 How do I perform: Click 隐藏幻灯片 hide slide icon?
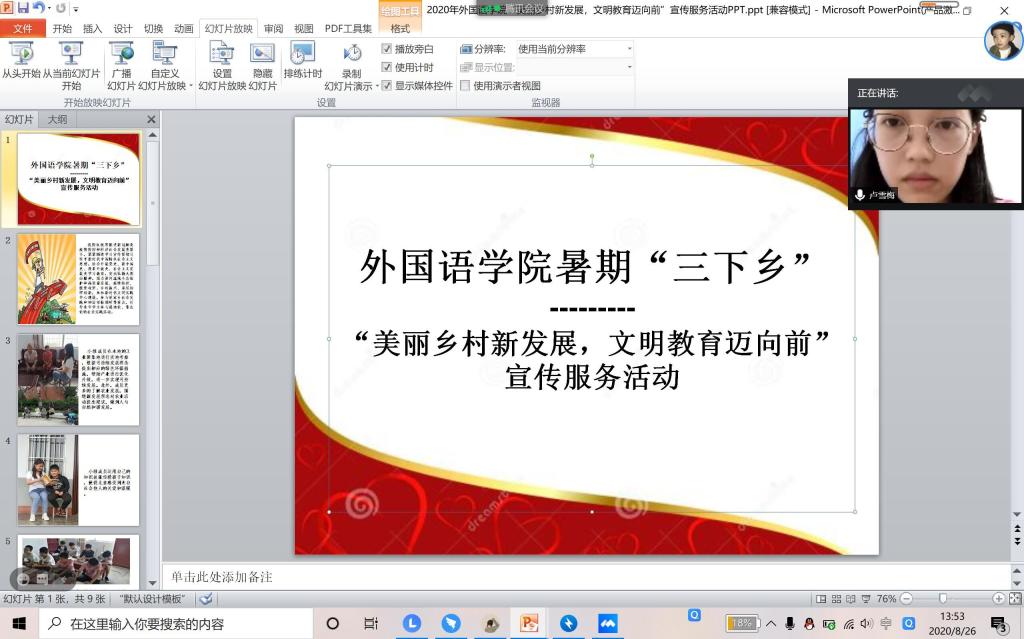[x=262, y=55]
